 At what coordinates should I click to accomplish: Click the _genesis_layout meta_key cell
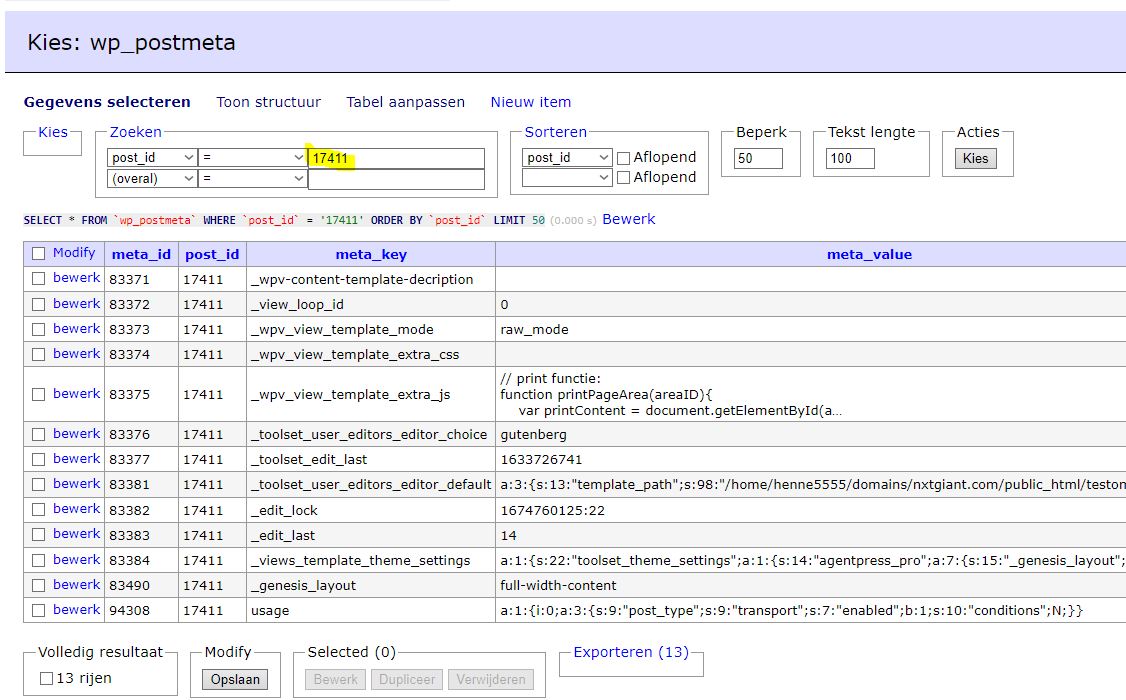coord(371,585)
